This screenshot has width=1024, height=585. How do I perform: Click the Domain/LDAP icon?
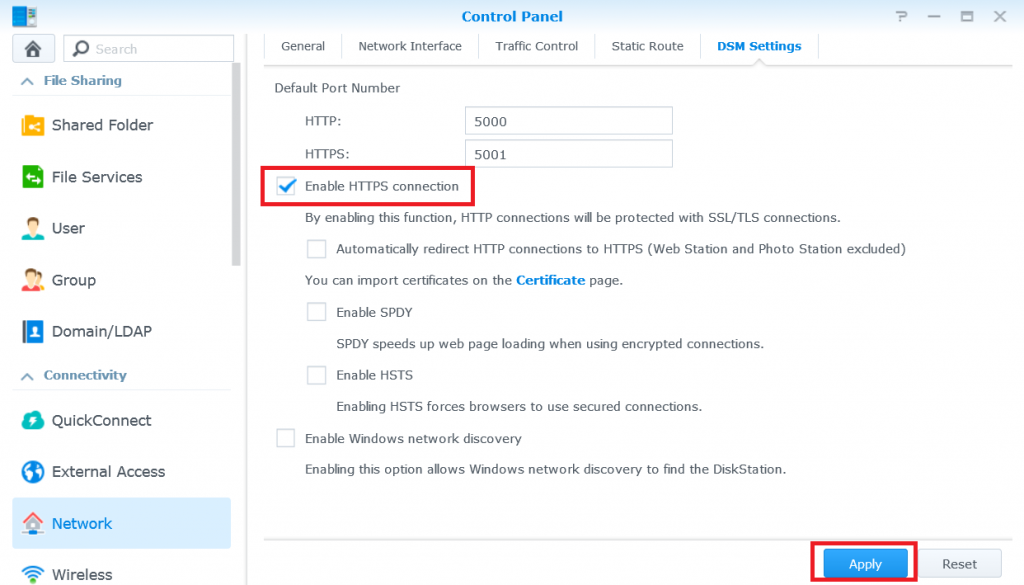point(33,331)
